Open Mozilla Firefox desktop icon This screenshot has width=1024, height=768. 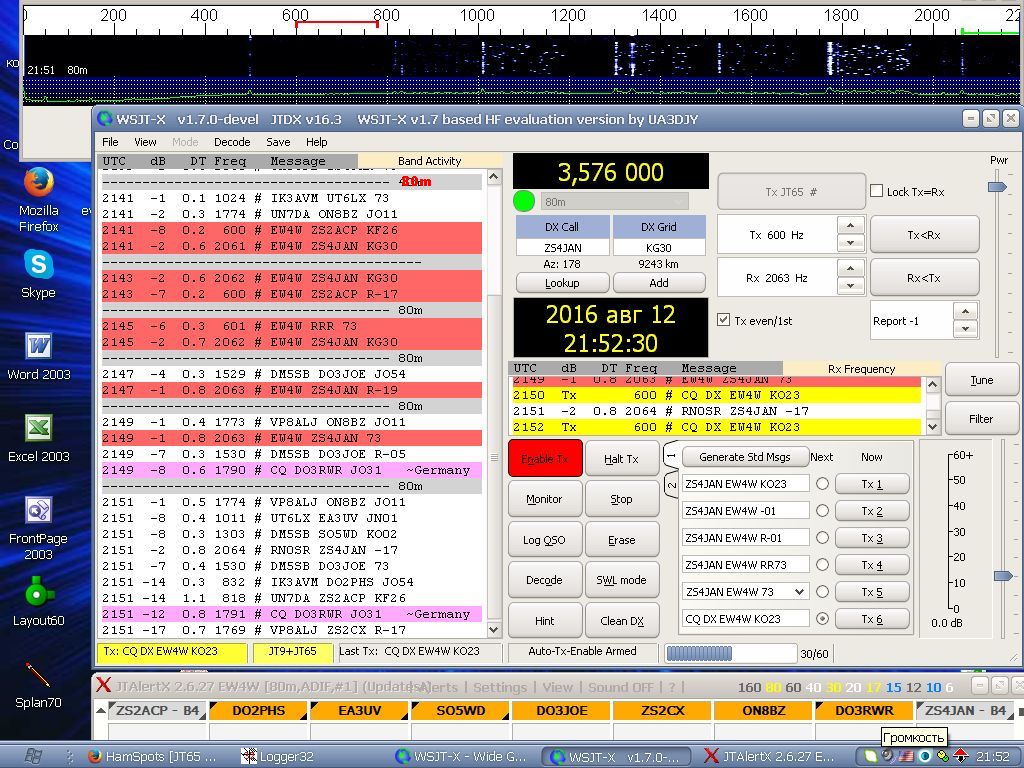(x=39, y=183)
